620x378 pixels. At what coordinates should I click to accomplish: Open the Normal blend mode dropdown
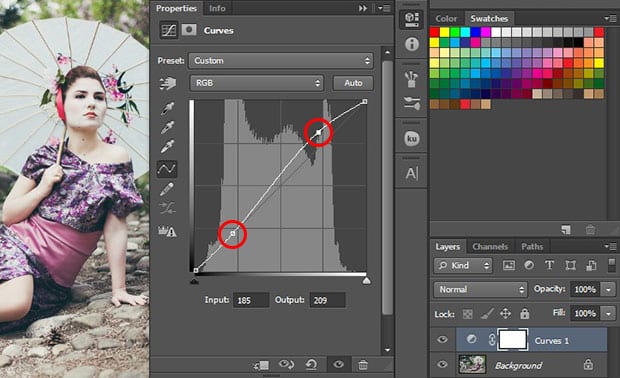(x=480, y=289)
